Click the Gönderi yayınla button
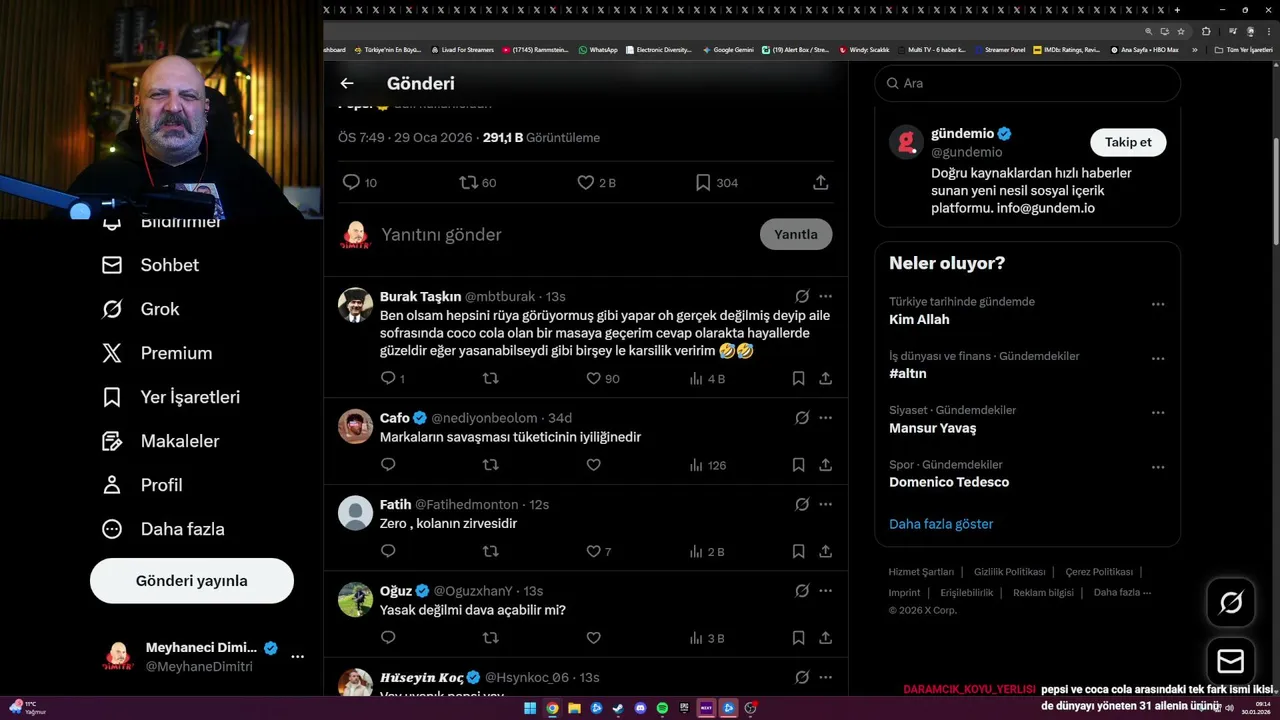Viewport: 1280px width, 720px height. coord(192,581)
